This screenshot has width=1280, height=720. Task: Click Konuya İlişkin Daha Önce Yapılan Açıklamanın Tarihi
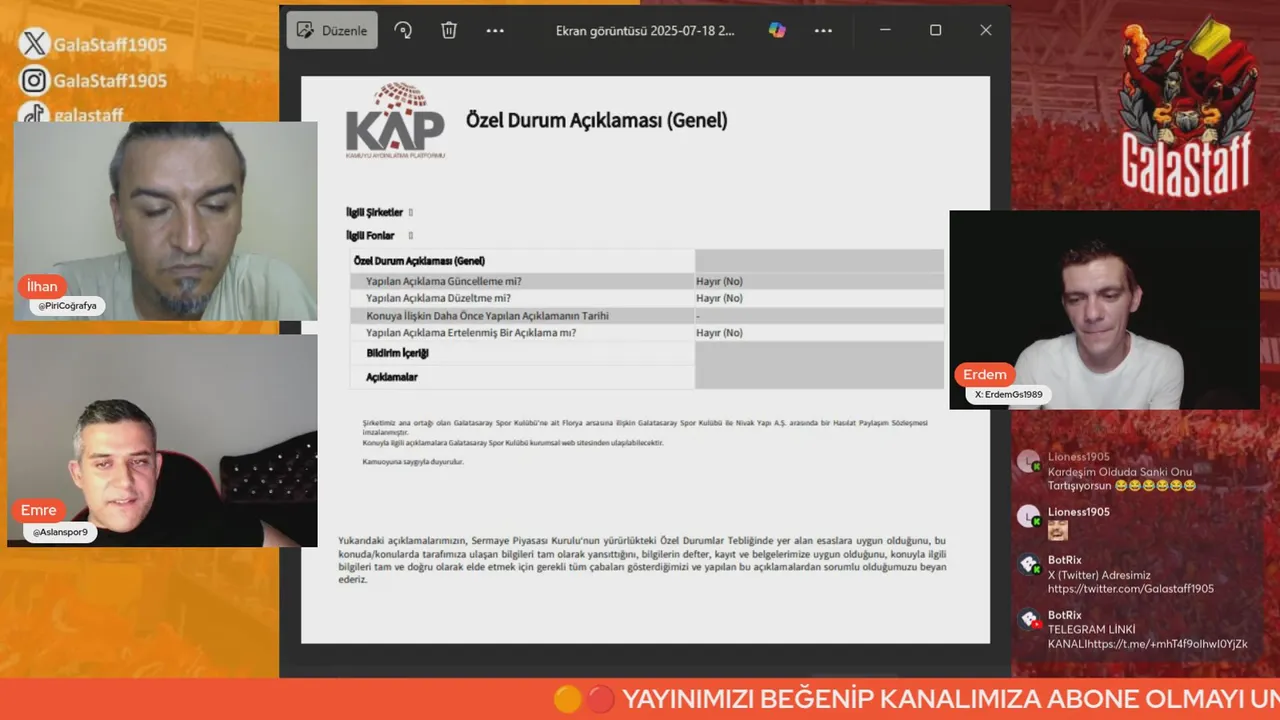[x=487, y=316]
